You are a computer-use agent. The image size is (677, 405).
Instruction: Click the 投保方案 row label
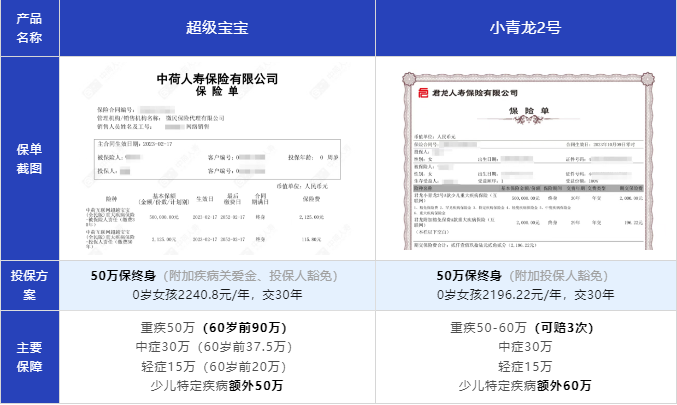[29, 285]
